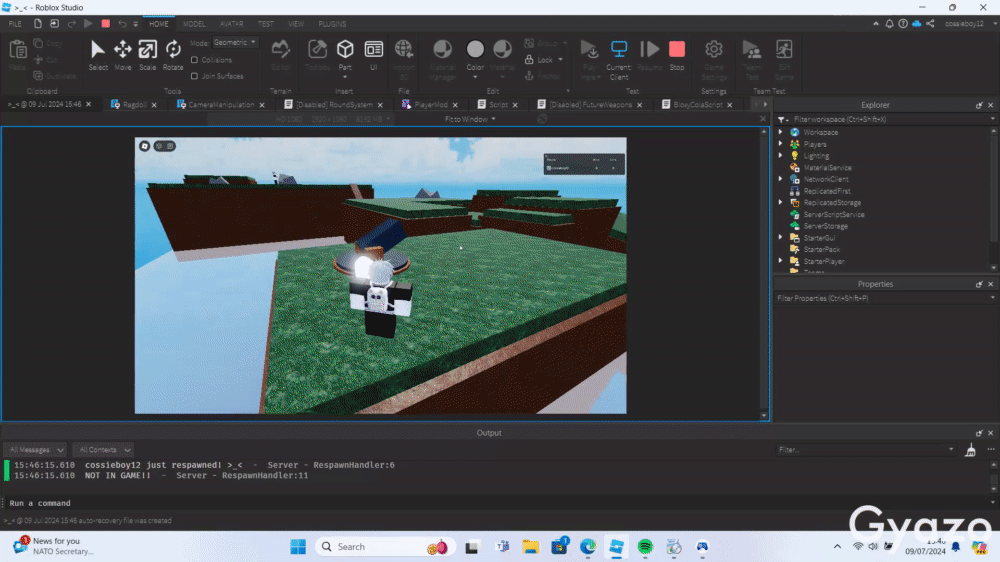Viewport: 1000px width, 562px height.
Task: Expand the ReplicatedStorage node
Action: pos(781,203)
